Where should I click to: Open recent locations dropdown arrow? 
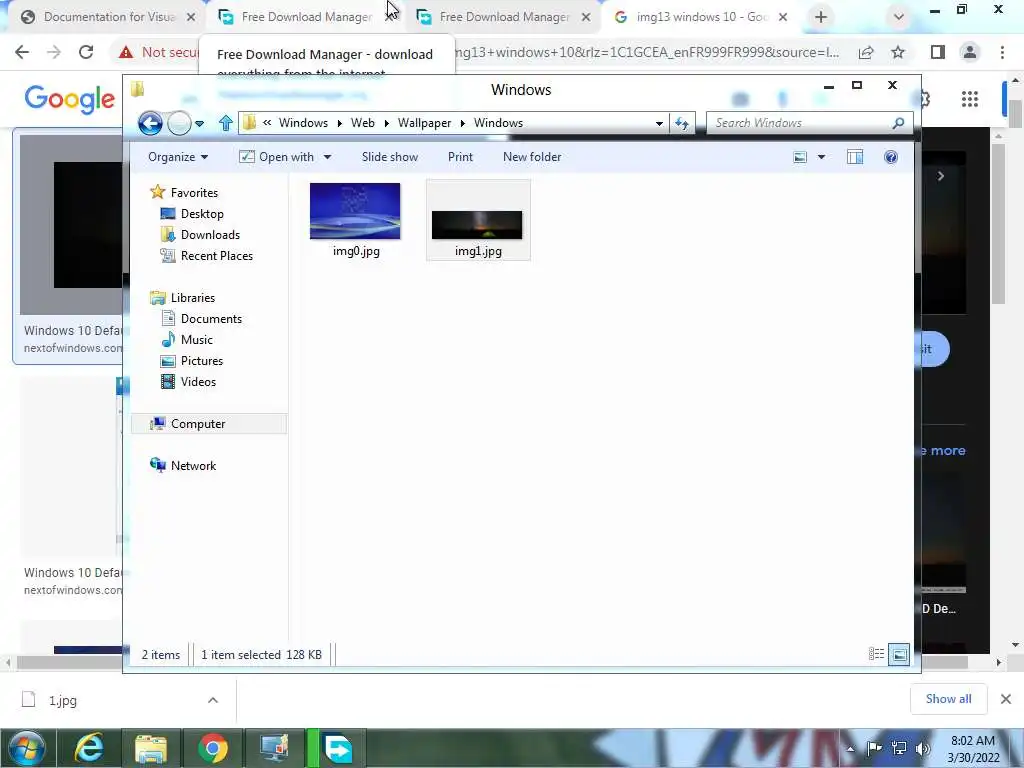pyautogui.click(x=199, y=123)
